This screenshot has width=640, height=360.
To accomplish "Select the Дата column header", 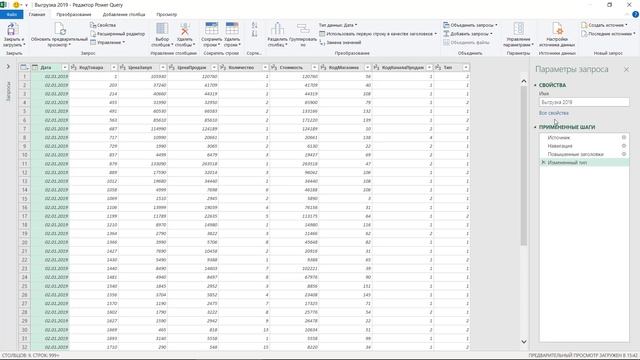I will [46, 67].
